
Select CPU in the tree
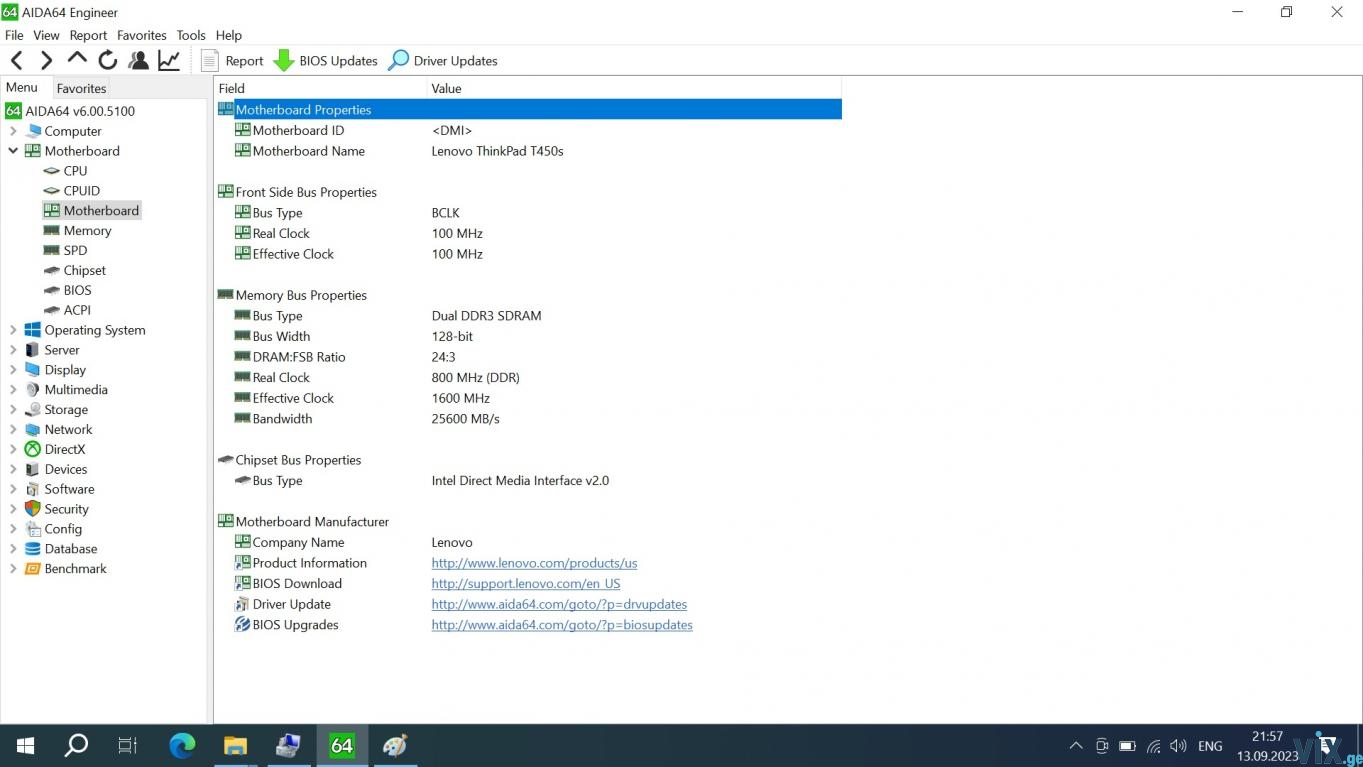click(x=75, y=171)
